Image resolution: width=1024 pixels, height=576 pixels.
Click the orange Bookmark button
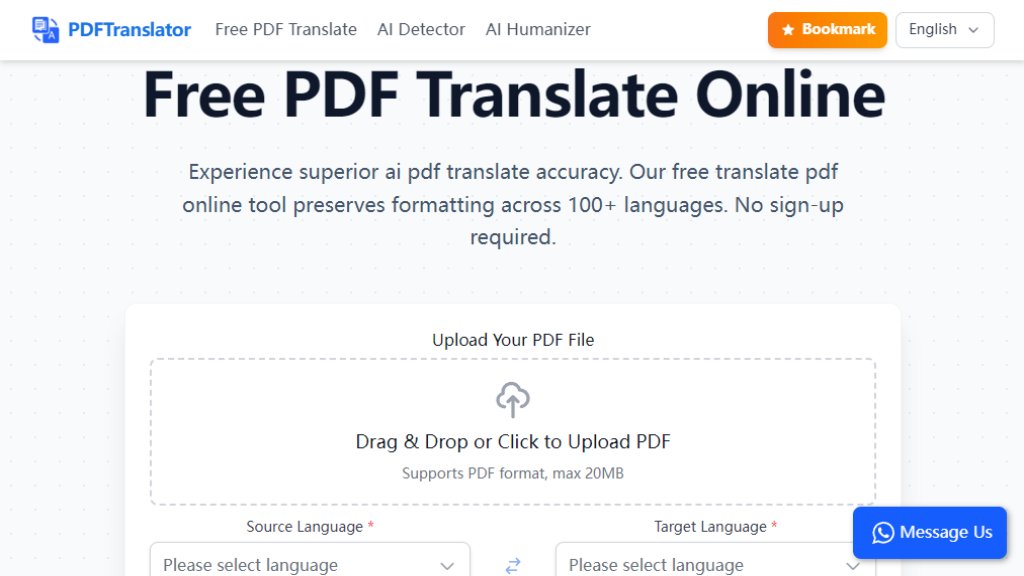827,30
